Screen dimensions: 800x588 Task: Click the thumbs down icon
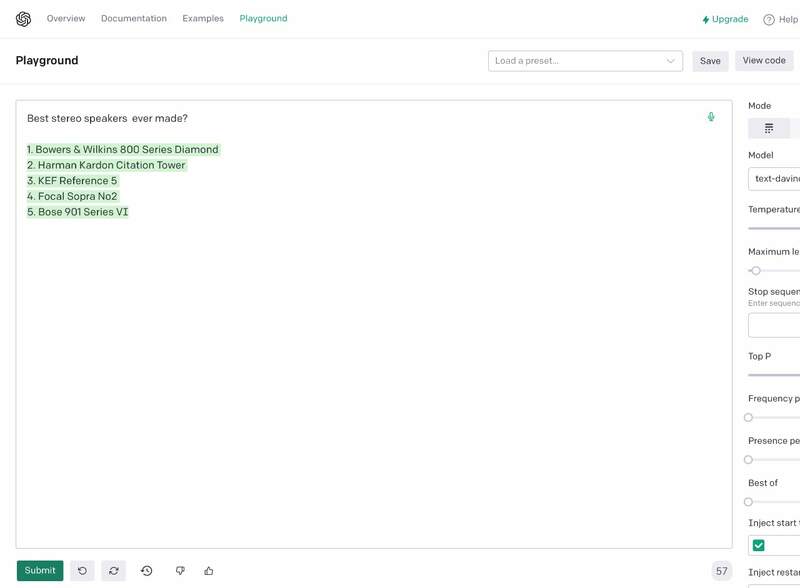pyautogui.click(x=180, y=571)
